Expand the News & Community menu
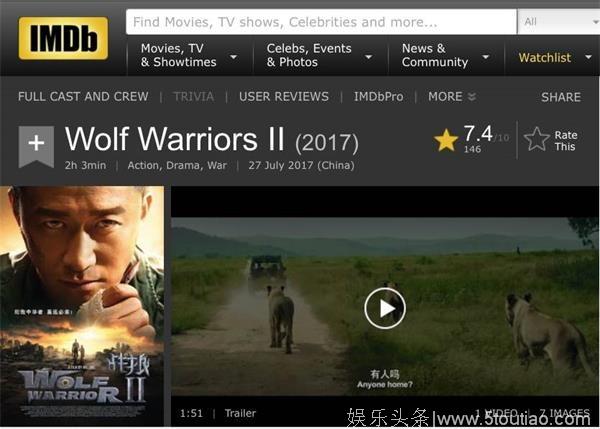Screen dimensions: 600x429 [x=446, y=55]
